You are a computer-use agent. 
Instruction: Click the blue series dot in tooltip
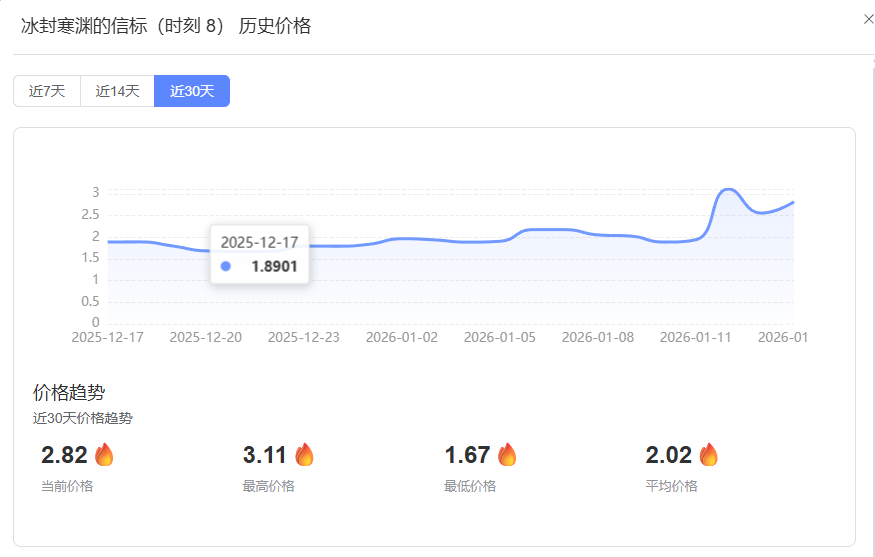point(225,266)
